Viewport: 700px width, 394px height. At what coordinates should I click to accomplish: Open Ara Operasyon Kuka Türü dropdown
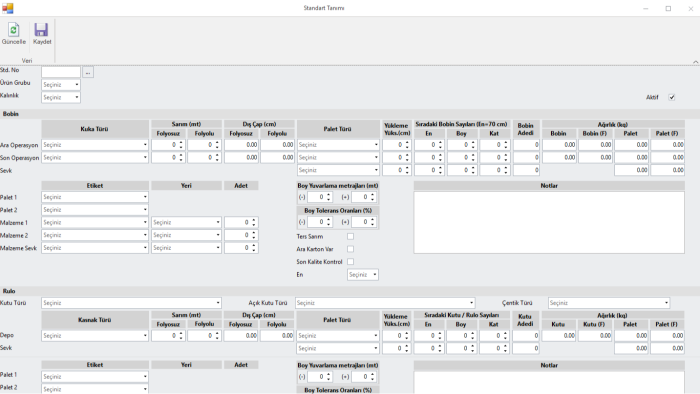[x=95, y=145]
